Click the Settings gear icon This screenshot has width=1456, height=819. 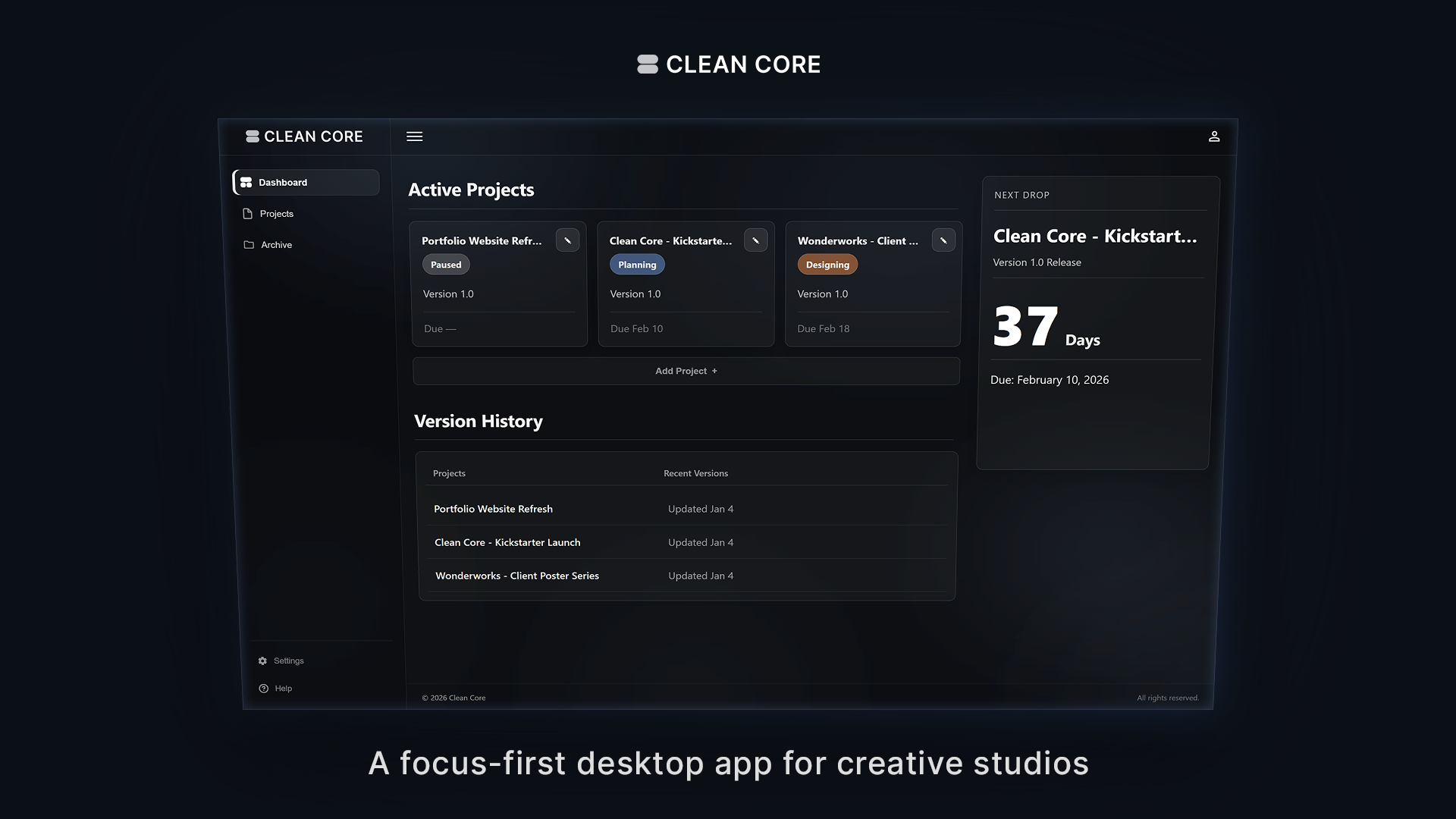pyautogui.click(x=262, y=661)
